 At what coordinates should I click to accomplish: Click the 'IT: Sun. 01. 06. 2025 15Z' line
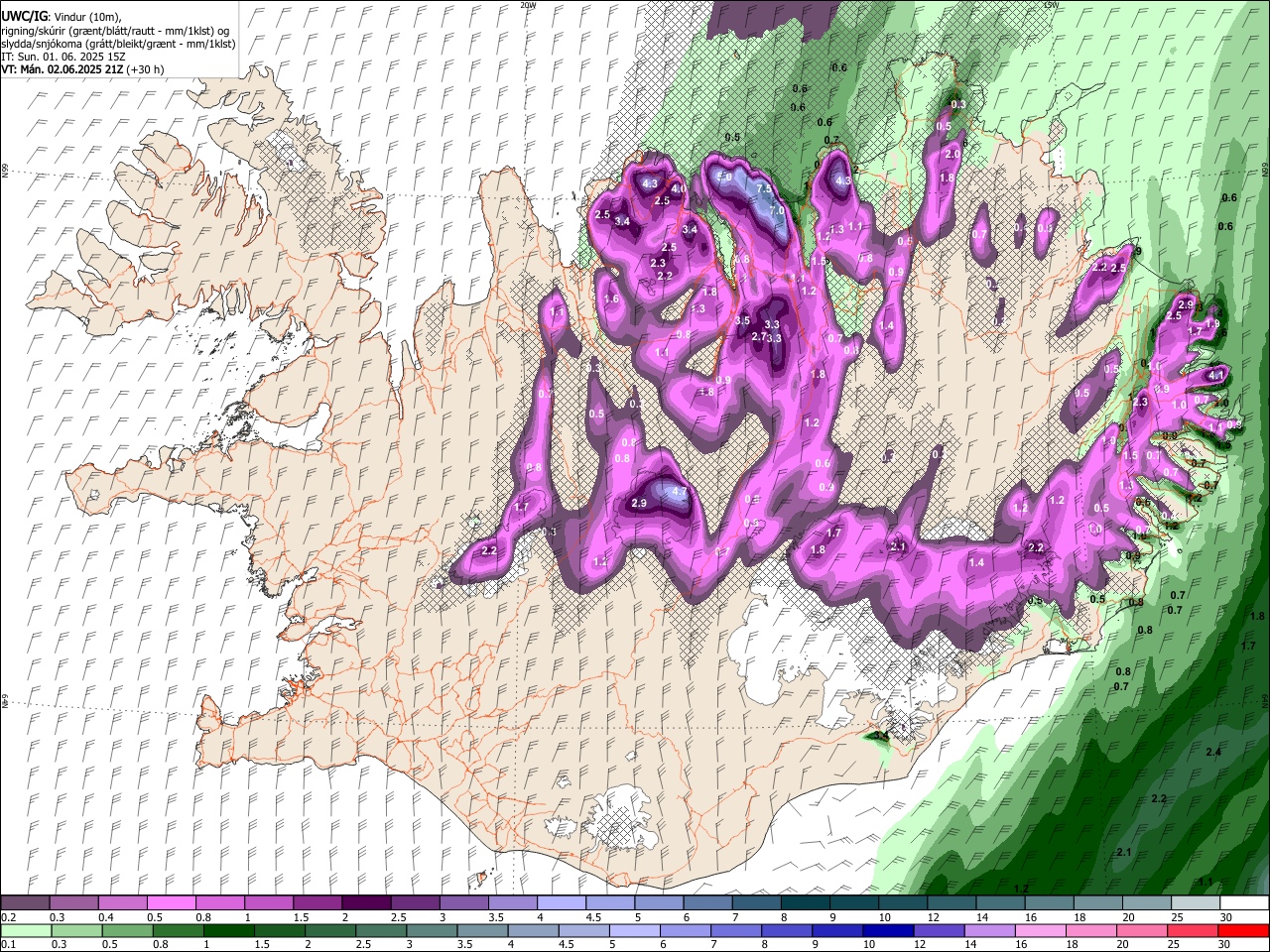click(x=63, y=57)
